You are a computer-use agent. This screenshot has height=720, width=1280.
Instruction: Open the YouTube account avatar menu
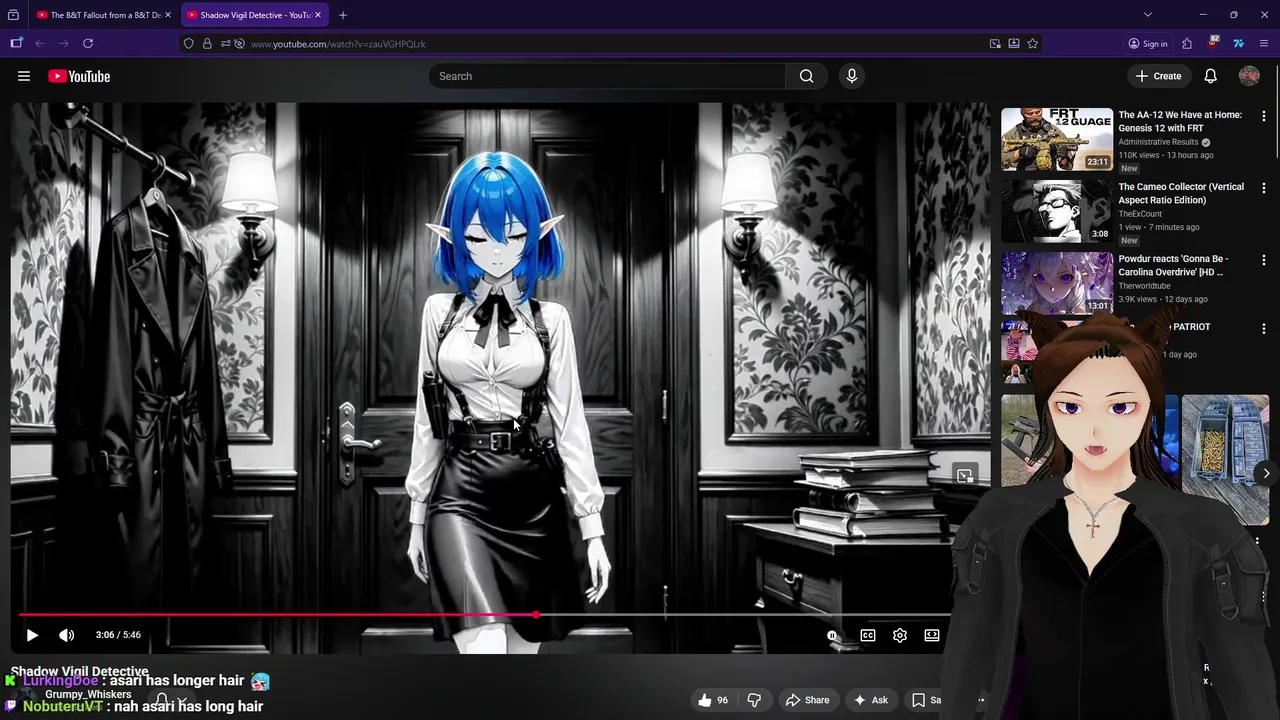pyautogui.click(x=1249, y=76)
